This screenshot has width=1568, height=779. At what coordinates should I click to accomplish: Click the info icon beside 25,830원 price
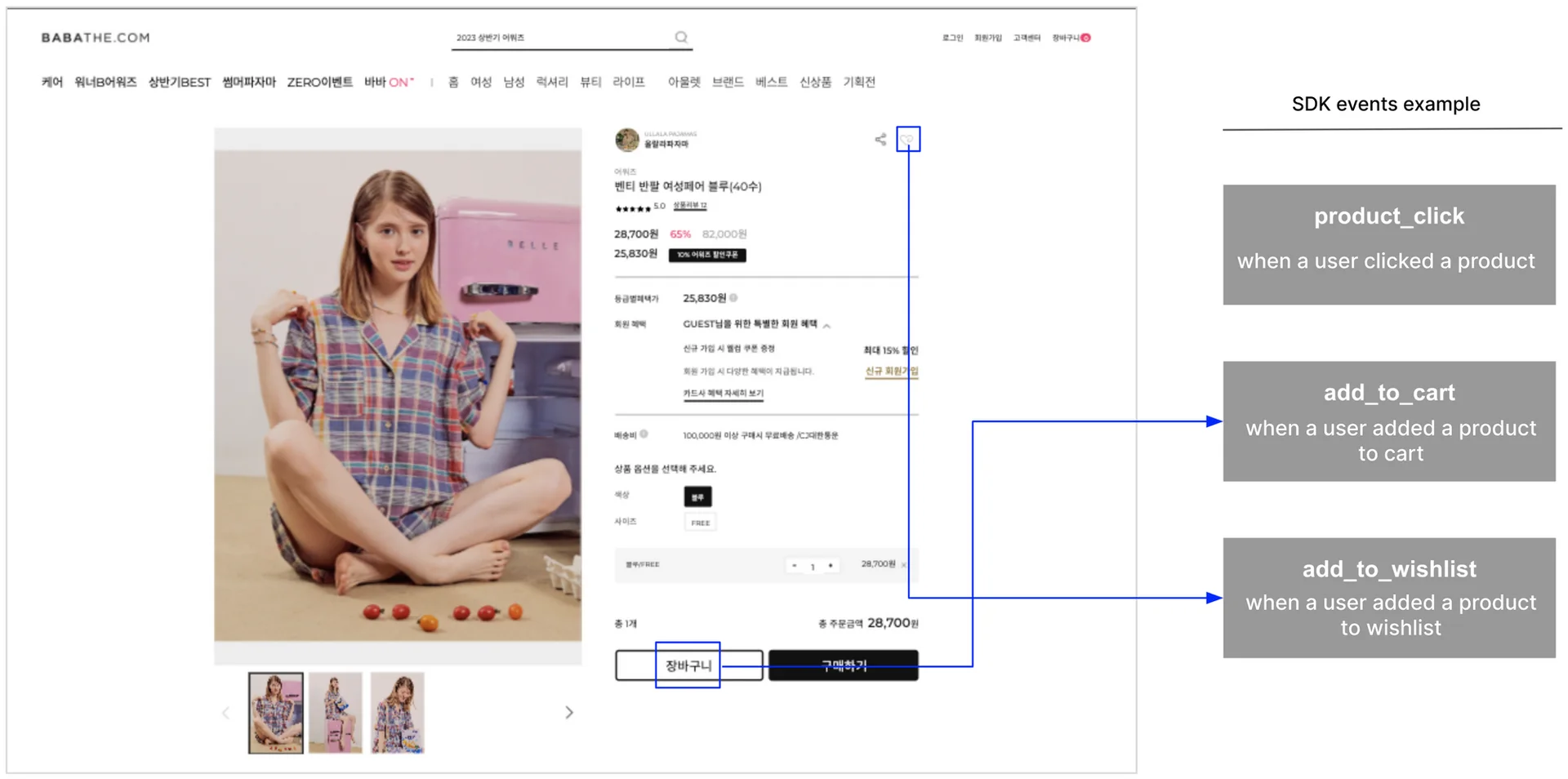pyautogui.click(x=733, y=298)
